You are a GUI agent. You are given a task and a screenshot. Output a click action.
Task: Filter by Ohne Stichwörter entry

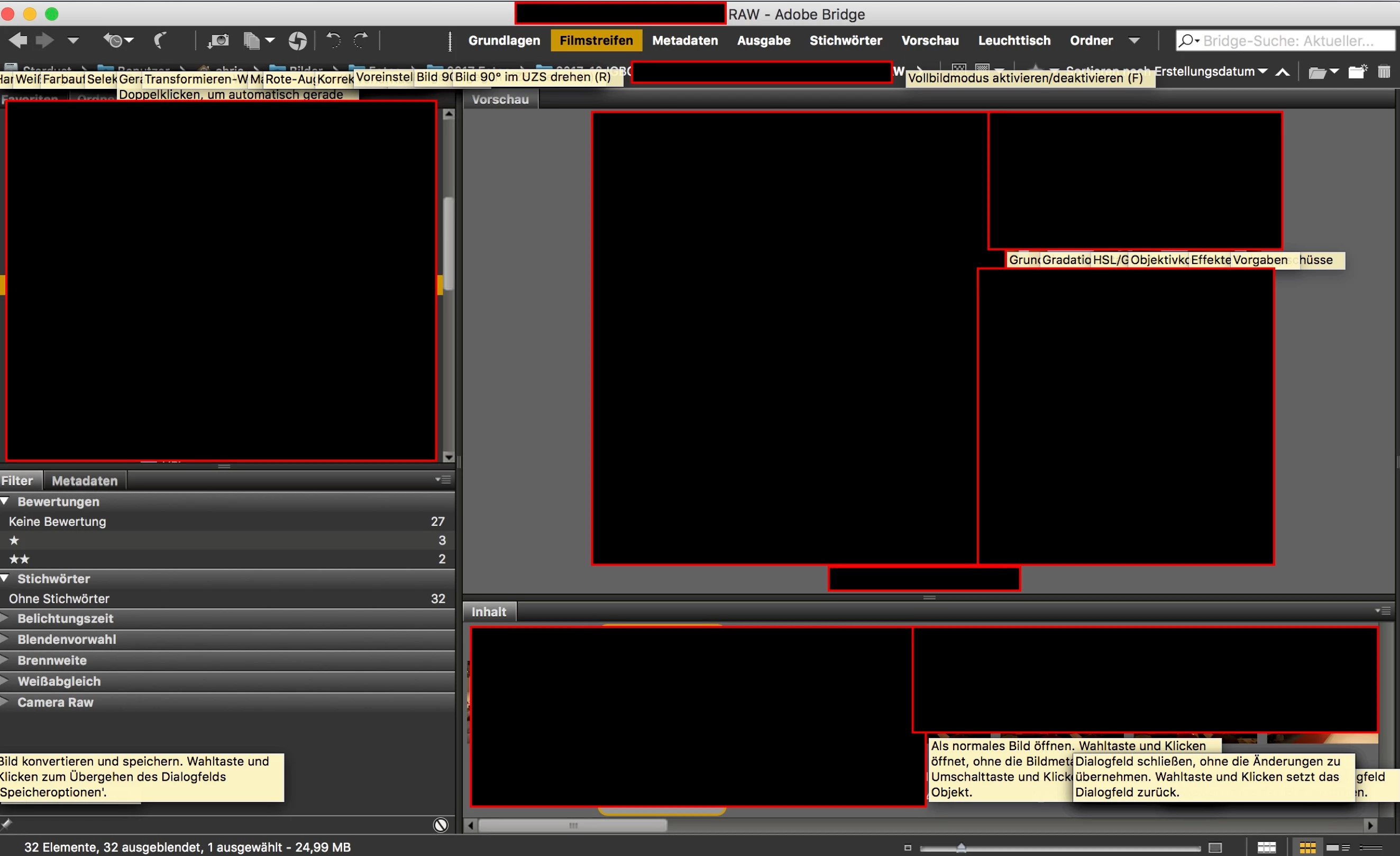(x=59, y=598)
